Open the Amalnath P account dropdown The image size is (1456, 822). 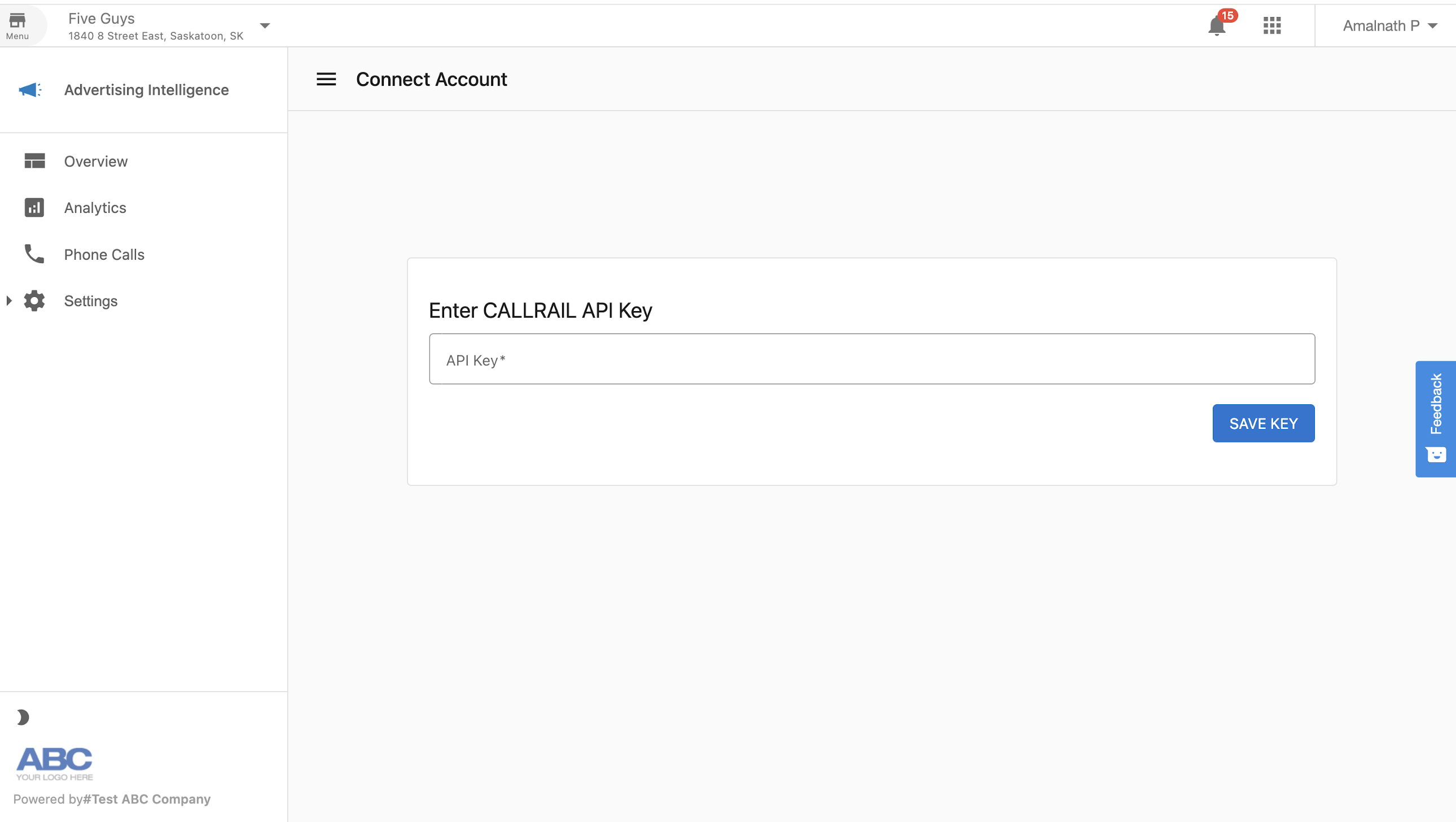click(1433, 25)
